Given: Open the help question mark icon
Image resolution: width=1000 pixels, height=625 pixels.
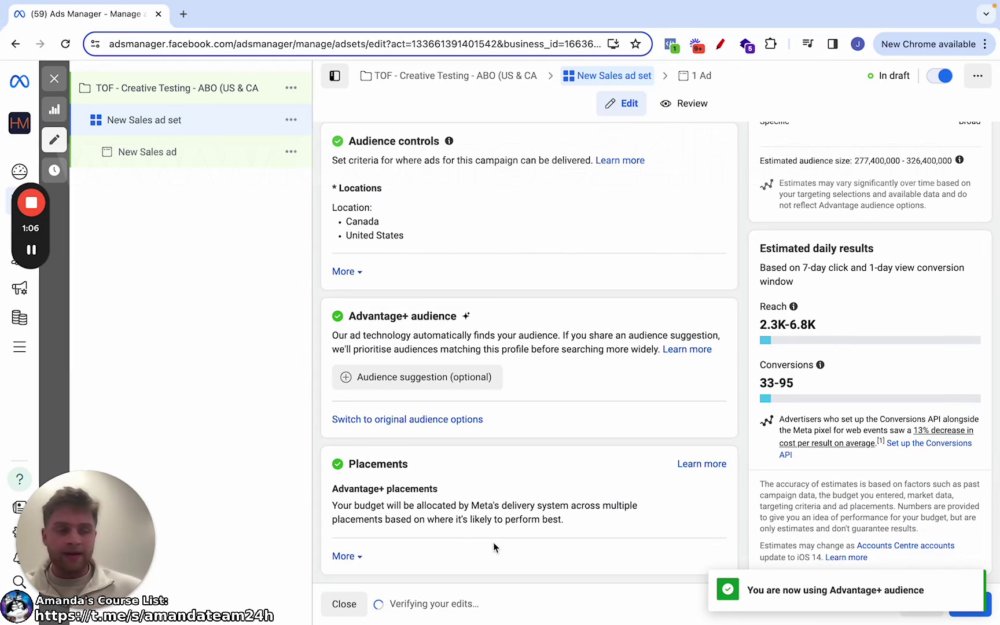Looking at the screenshot, I should 19,479.
